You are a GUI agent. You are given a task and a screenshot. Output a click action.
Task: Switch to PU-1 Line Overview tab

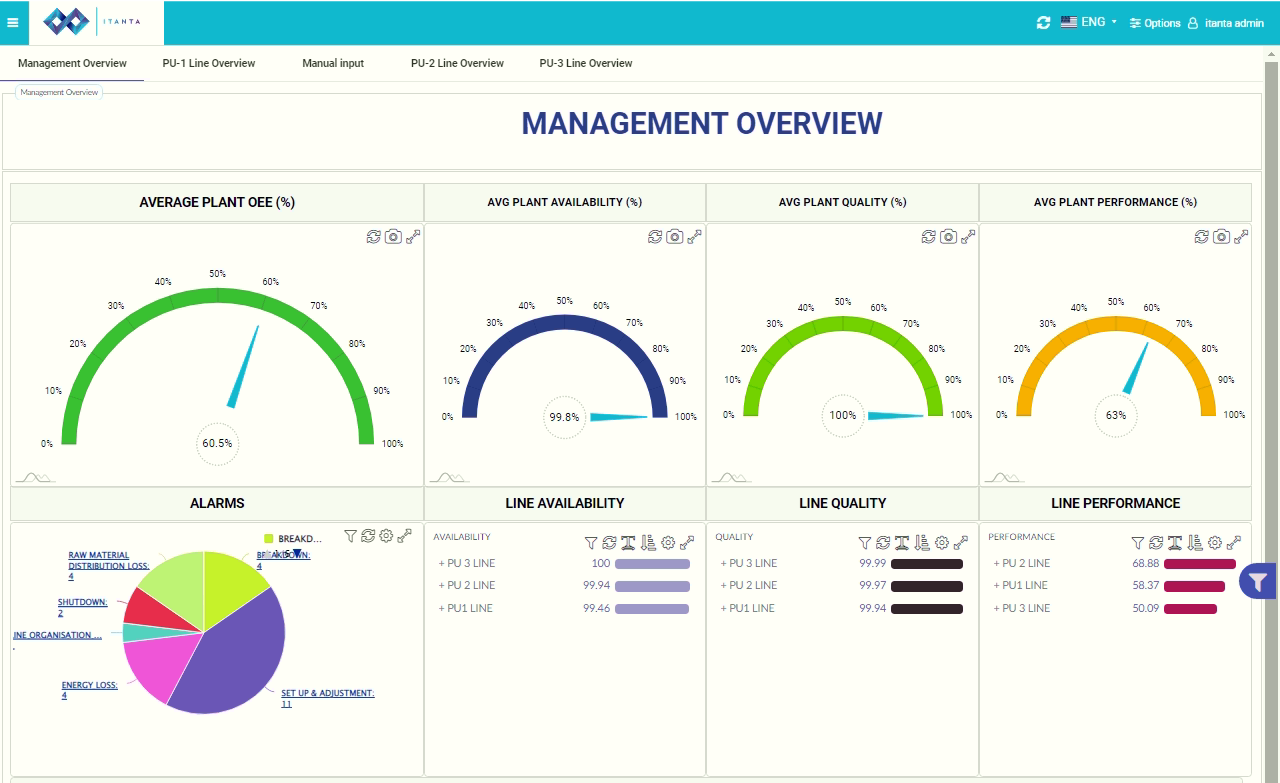(209, 63)
